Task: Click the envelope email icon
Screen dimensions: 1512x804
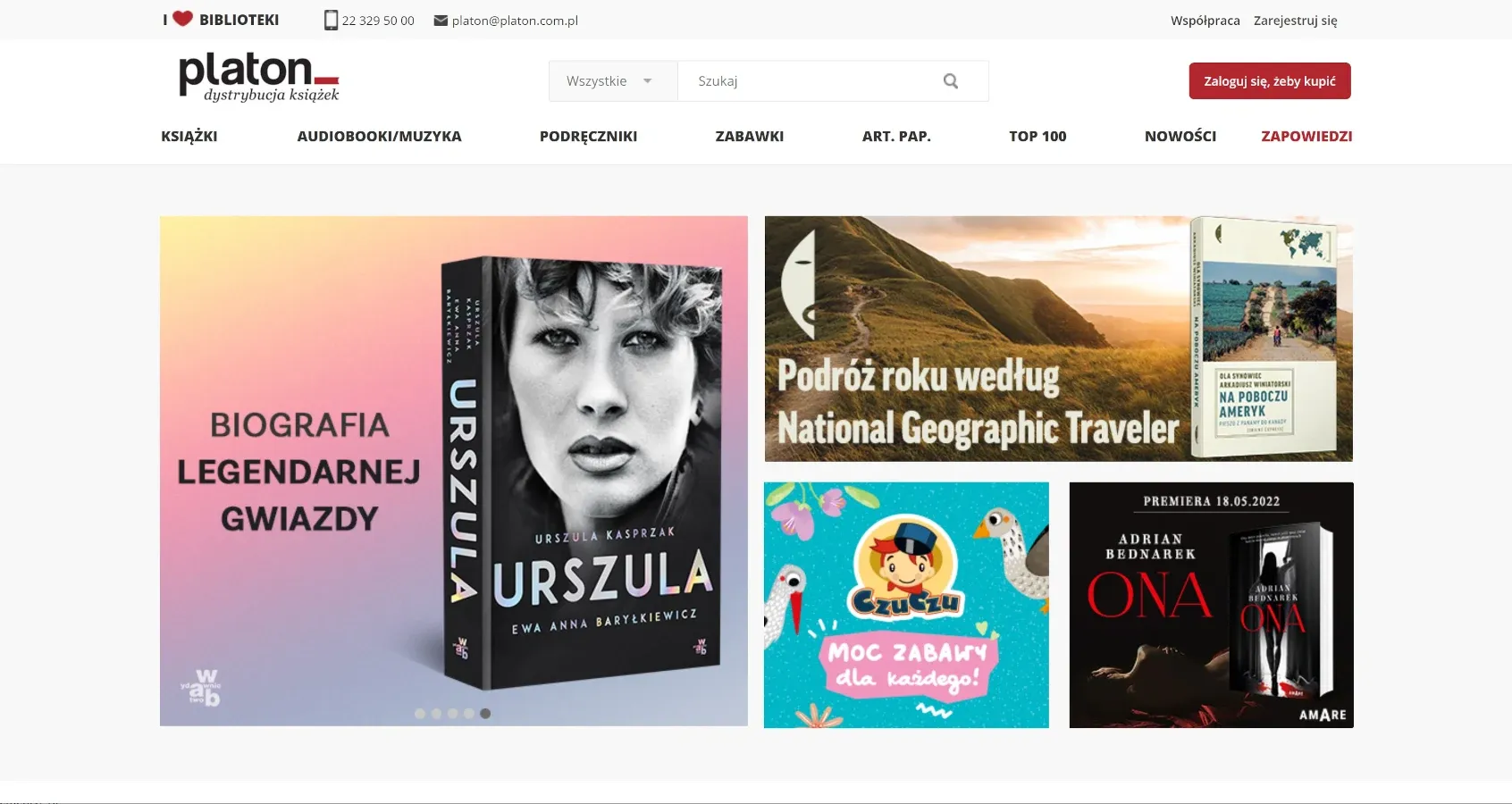Action: tap(441, 21)
